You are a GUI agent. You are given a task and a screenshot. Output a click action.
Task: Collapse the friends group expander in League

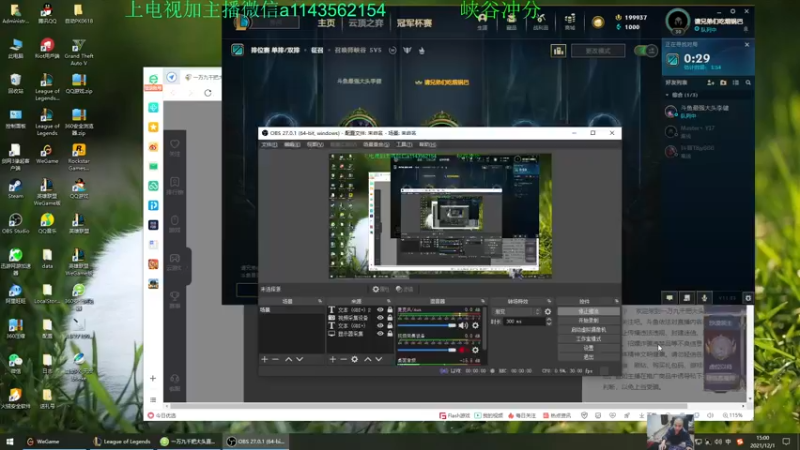667,95
